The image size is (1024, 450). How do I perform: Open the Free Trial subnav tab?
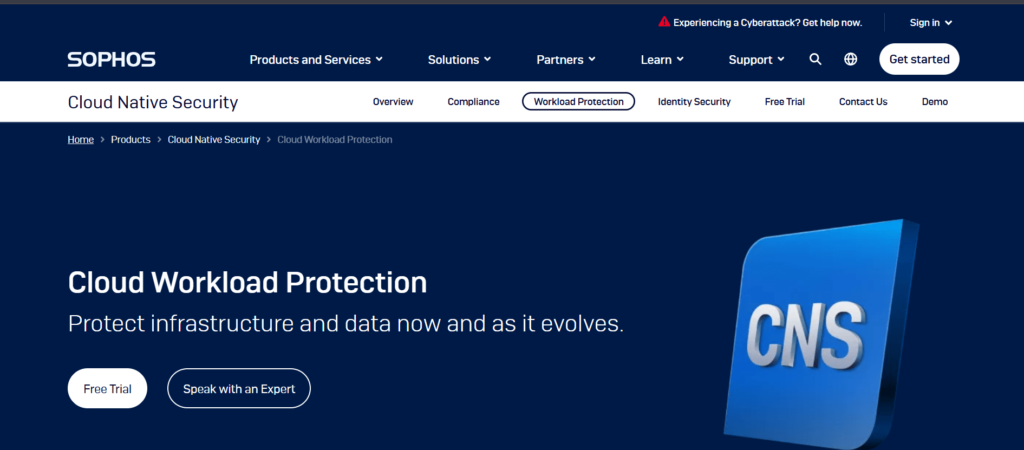coord(784,102)
